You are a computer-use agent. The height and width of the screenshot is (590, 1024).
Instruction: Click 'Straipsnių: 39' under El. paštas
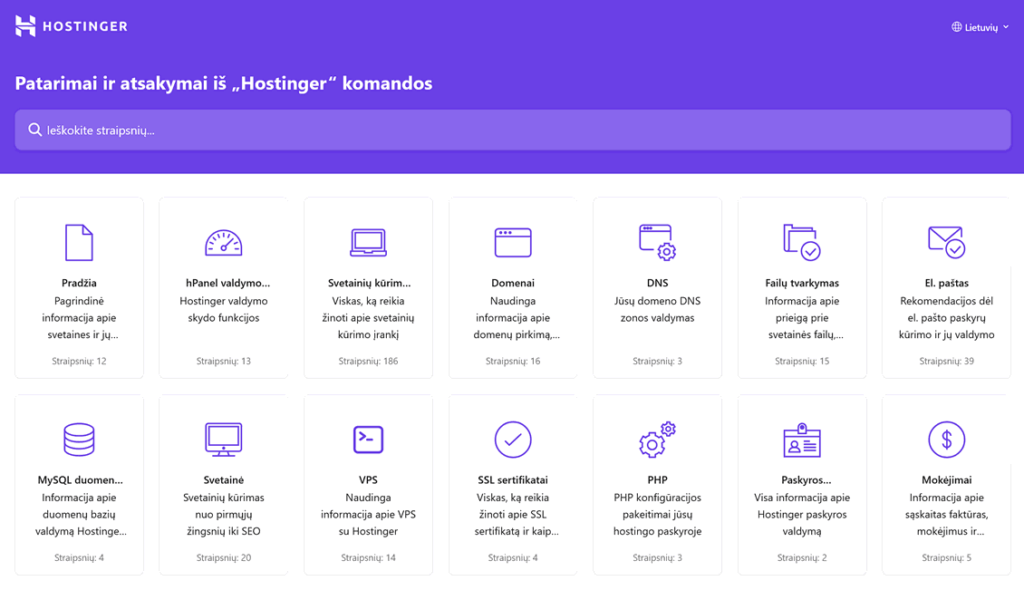[x=946, y=361]
